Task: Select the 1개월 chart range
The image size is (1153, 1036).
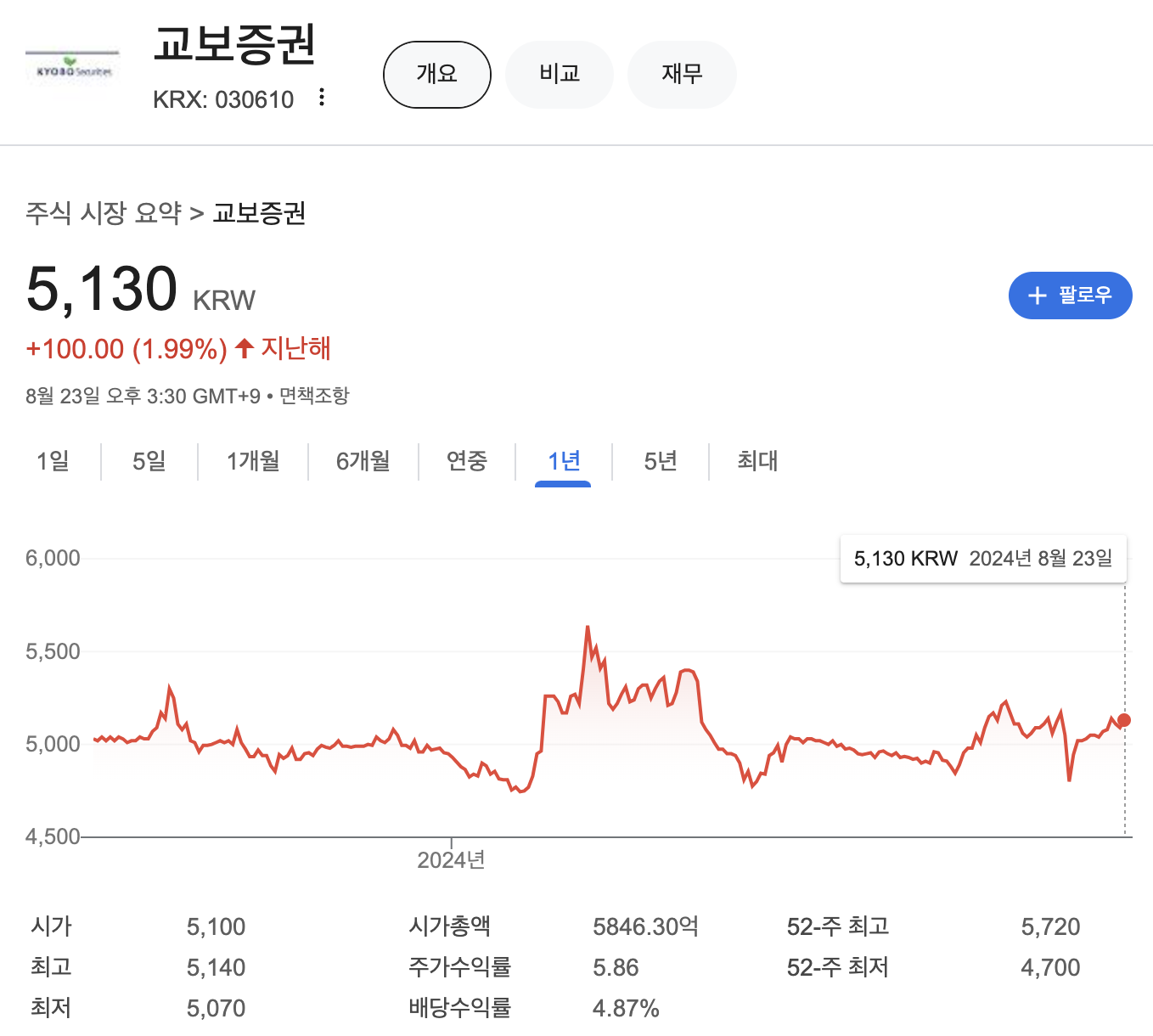Action: coord(253,461)
